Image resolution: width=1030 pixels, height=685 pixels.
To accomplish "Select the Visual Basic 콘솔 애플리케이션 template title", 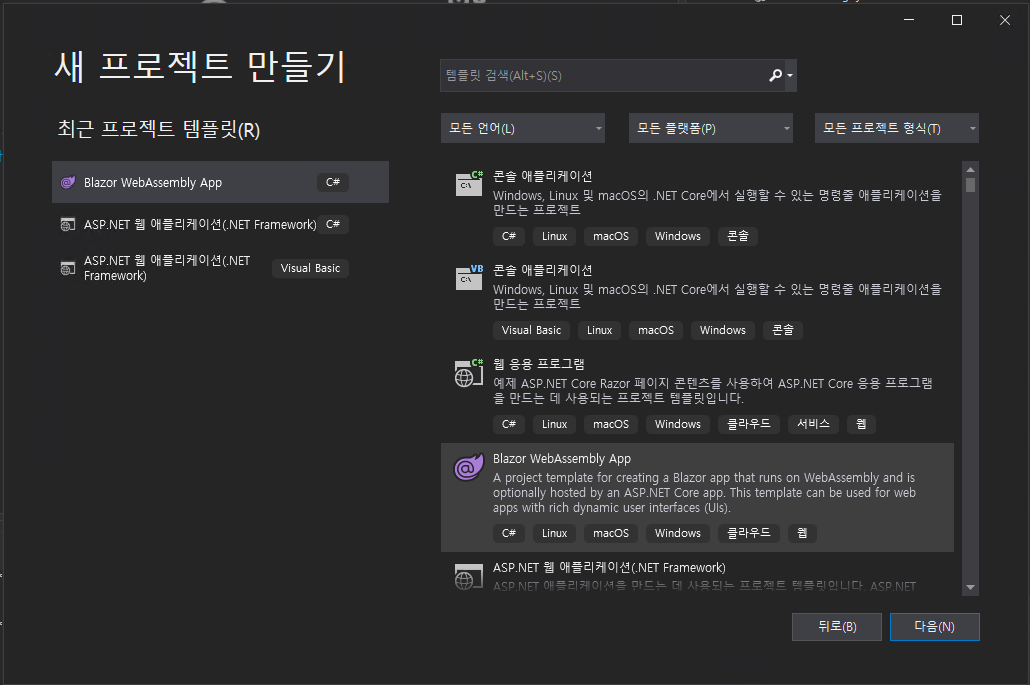I will [x=543, y=270].
